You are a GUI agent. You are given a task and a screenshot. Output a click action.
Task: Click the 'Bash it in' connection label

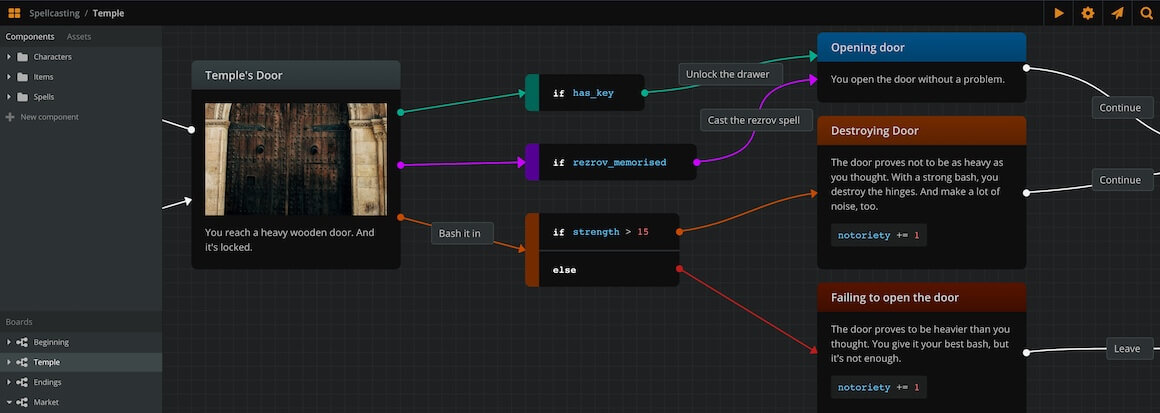(x=460, y=234)
